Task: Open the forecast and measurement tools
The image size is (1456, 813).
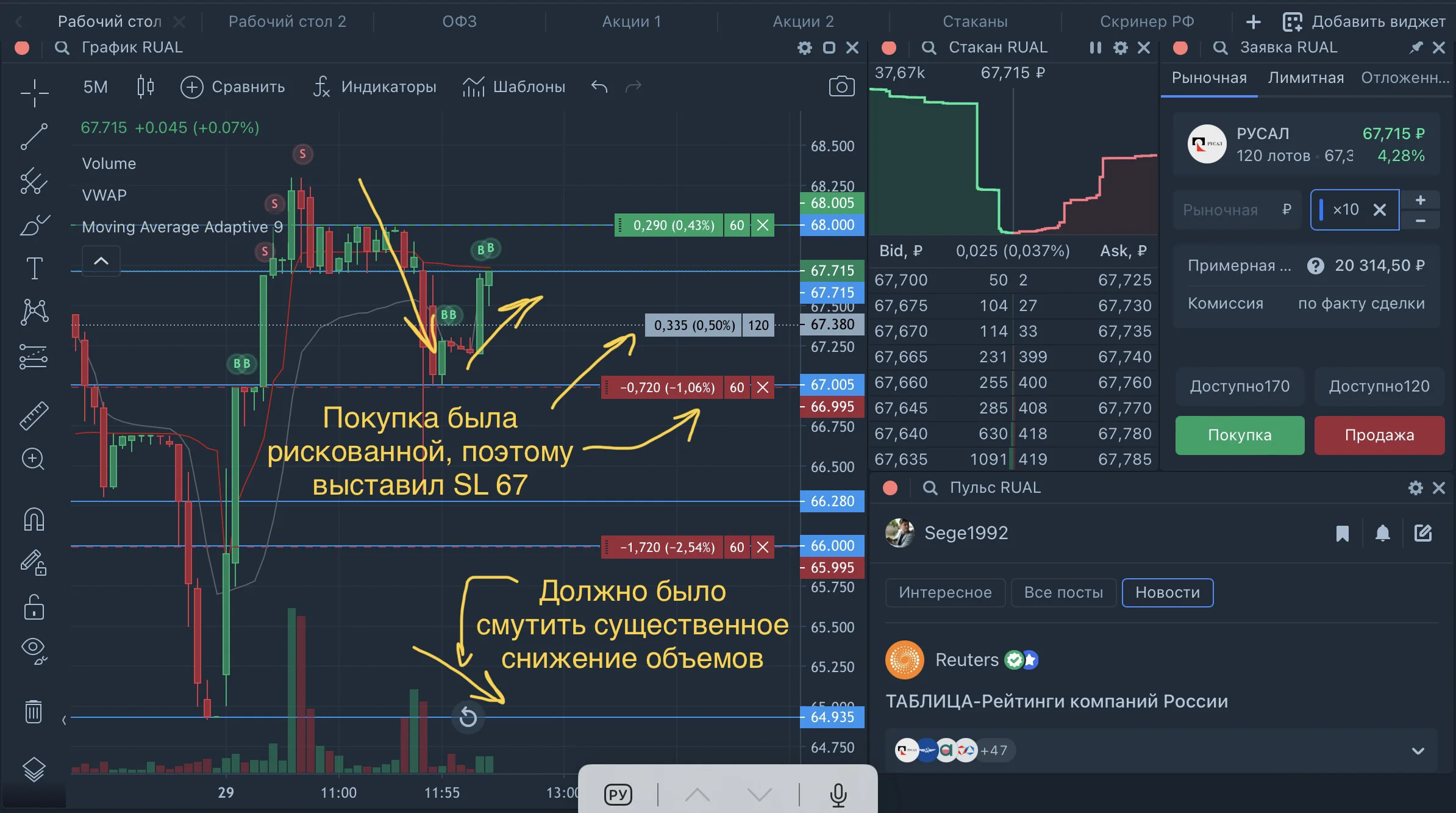Action: (x=34, y=356)
